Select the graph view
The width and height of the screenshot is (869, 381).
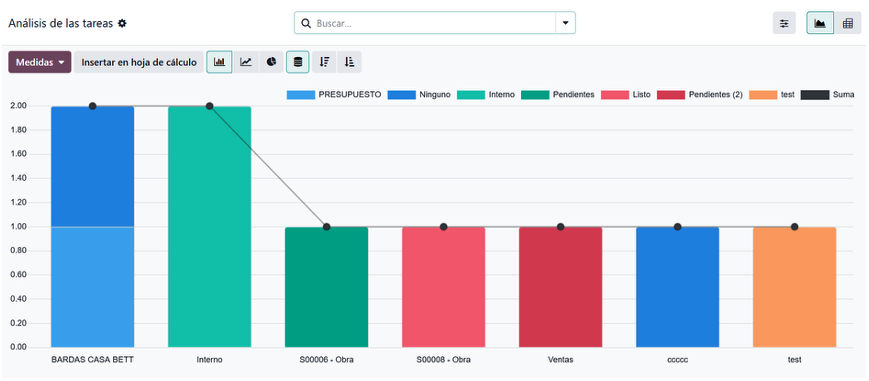tap(820, 23)
